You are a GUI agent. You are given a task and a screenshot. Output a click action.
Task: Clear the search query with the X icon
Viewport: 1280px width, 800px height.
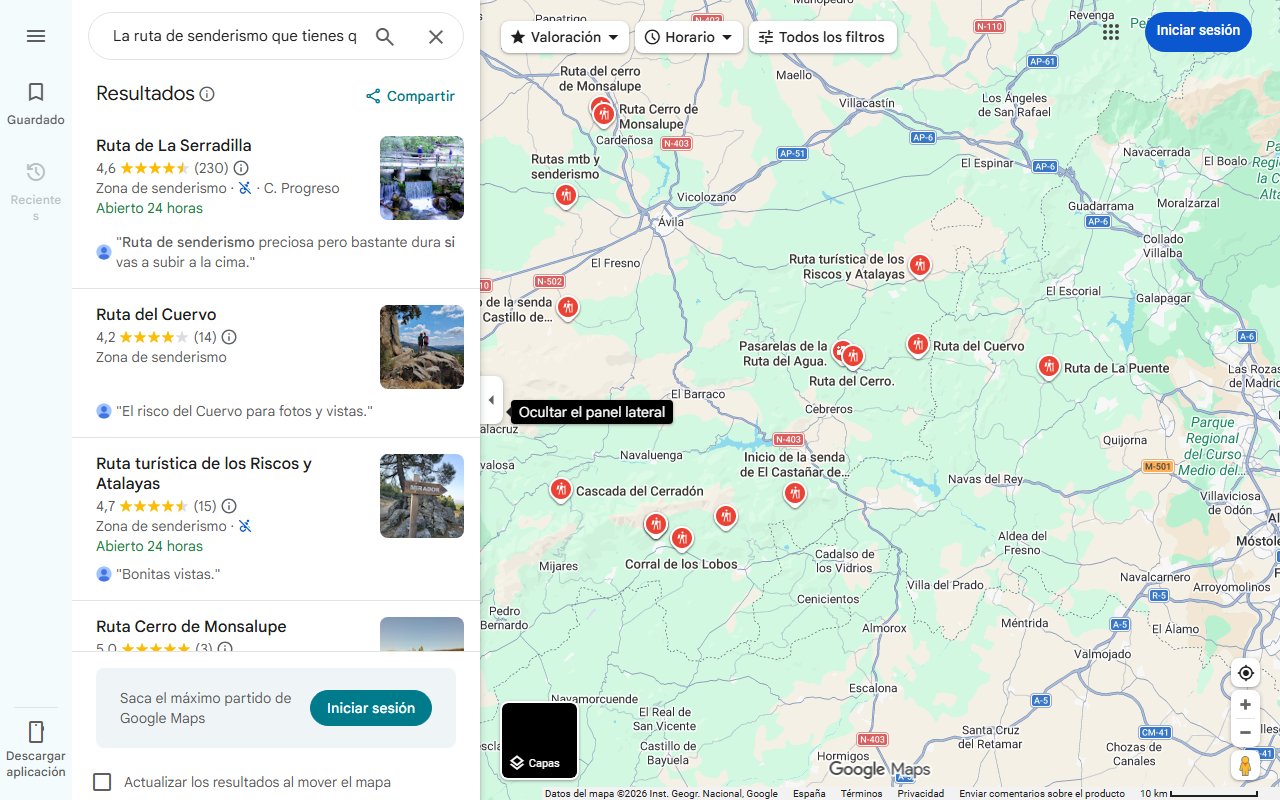[x=436, y=36]
